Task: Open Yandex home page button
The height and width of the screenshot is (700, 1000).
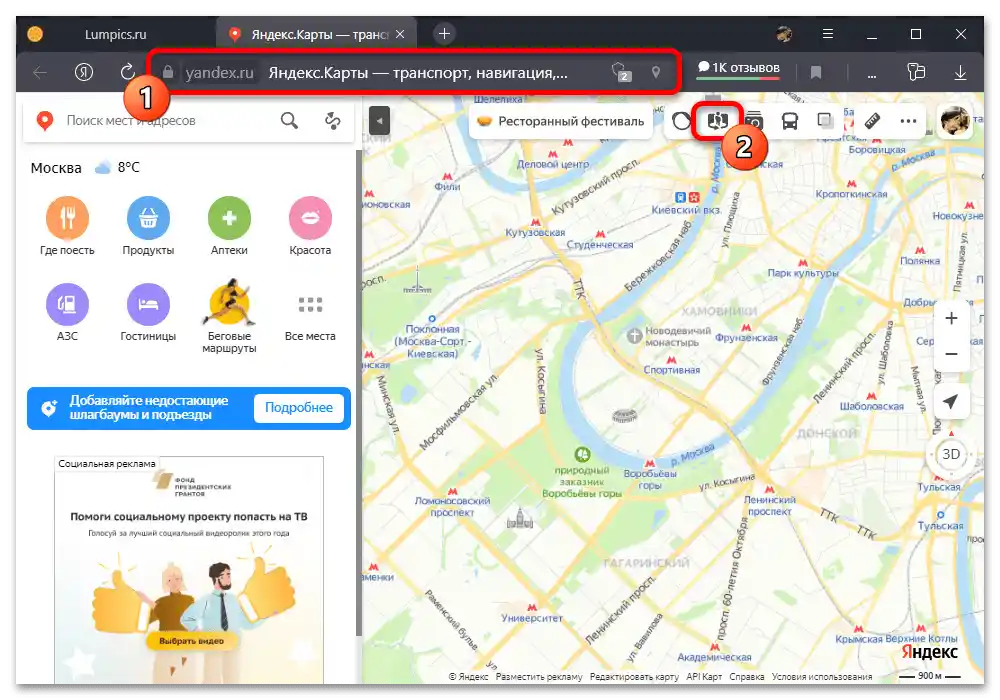Action: [84, 72]
